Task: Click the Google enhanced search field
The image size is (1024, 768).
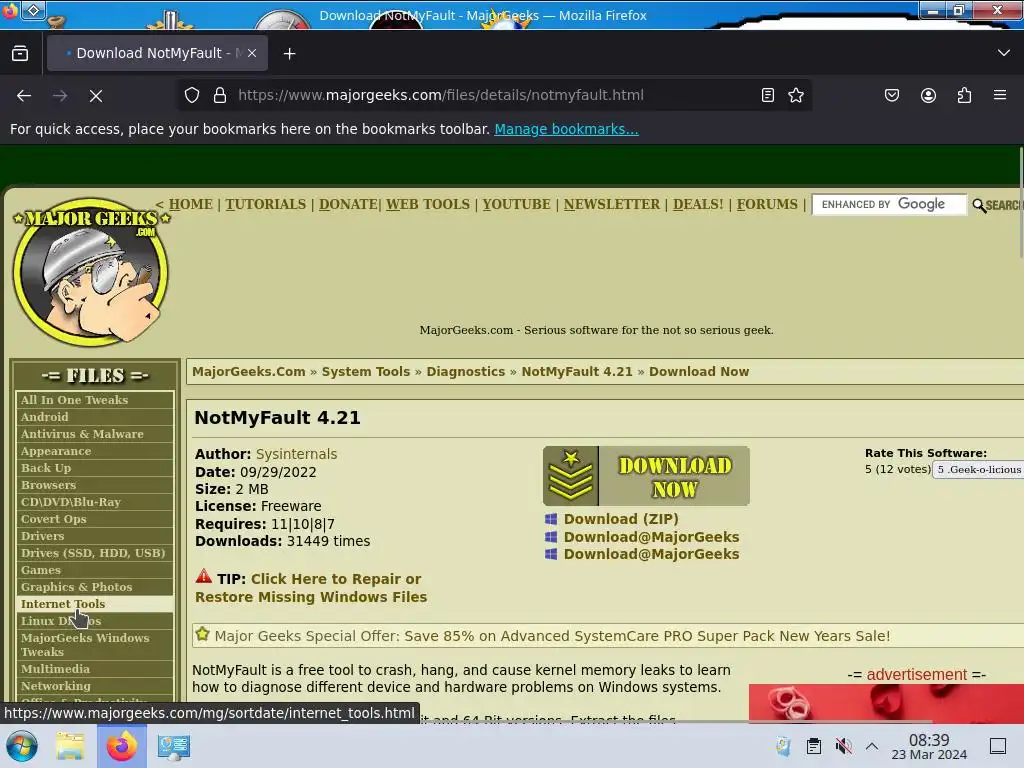Action: pyautogui.click(x=889, y=204)
